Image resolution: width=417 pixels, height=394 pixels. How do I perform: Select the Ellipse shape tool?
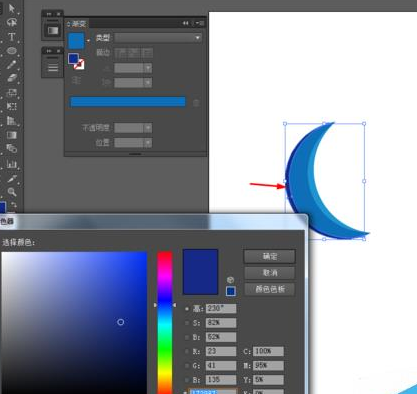[x=12, y=51]
